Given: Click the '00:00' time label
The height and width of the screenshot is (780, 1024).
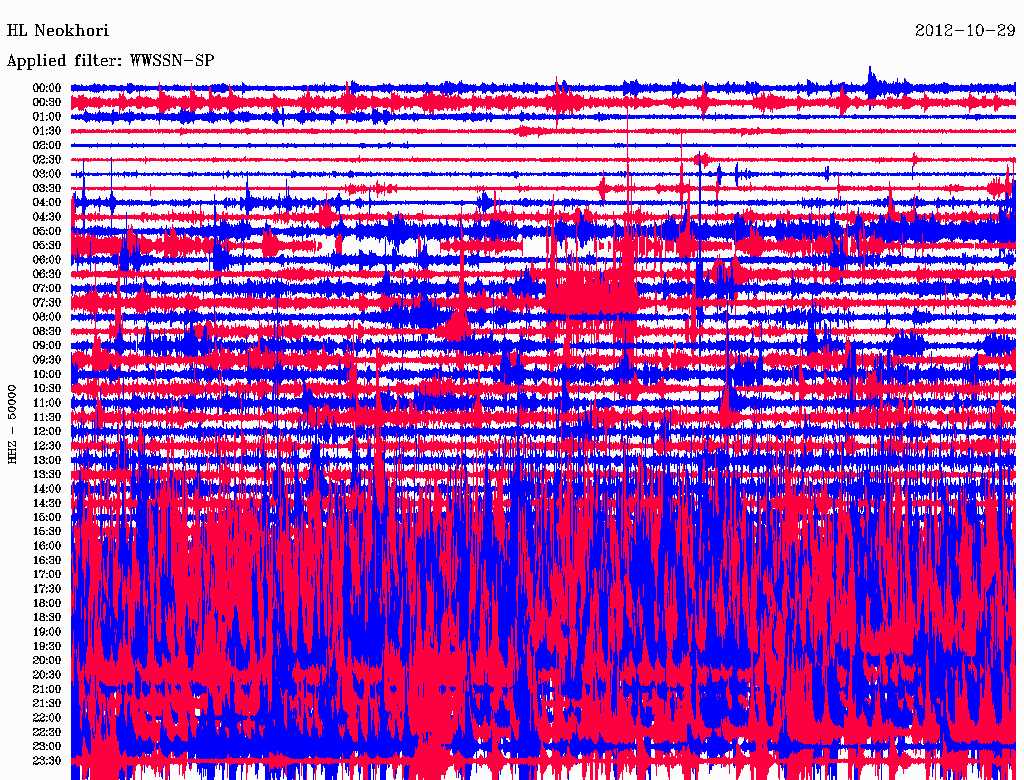Looking at the screenshot, I should [47, 88].
